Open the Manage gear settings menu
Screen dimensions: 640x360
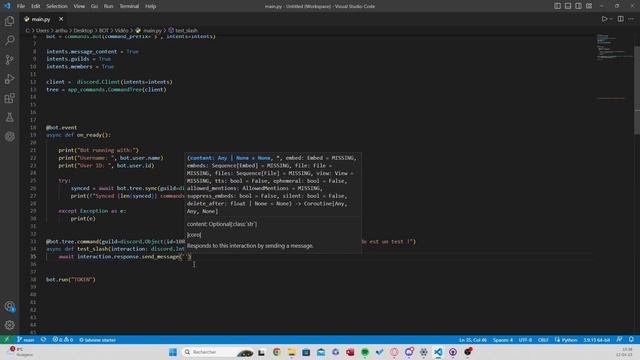pyautogui.click(x=9, y=325)
